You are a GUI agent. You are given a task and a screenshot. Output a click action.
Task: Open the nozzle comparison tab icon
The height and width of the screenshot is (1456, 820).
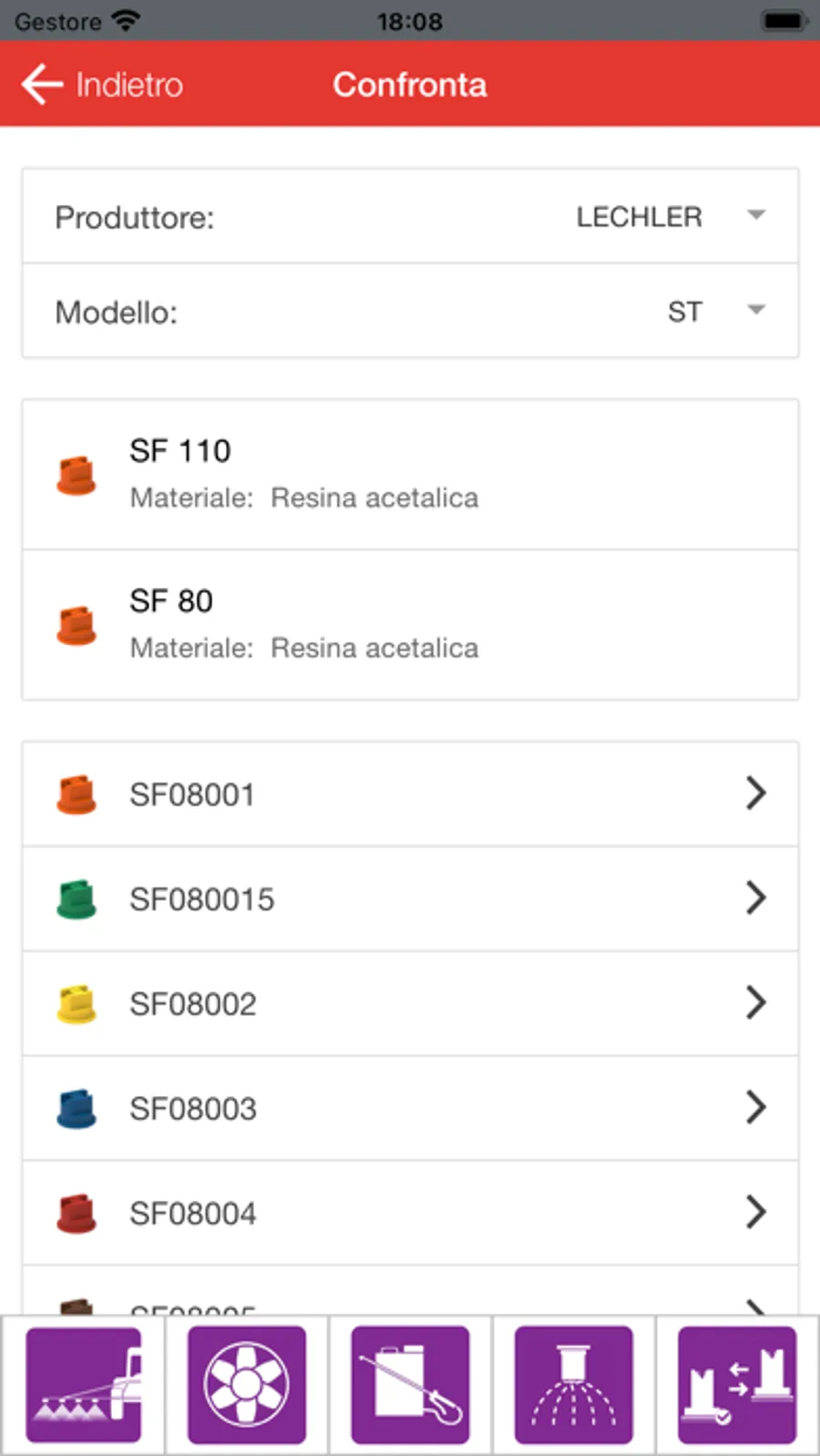(736, 1384)
